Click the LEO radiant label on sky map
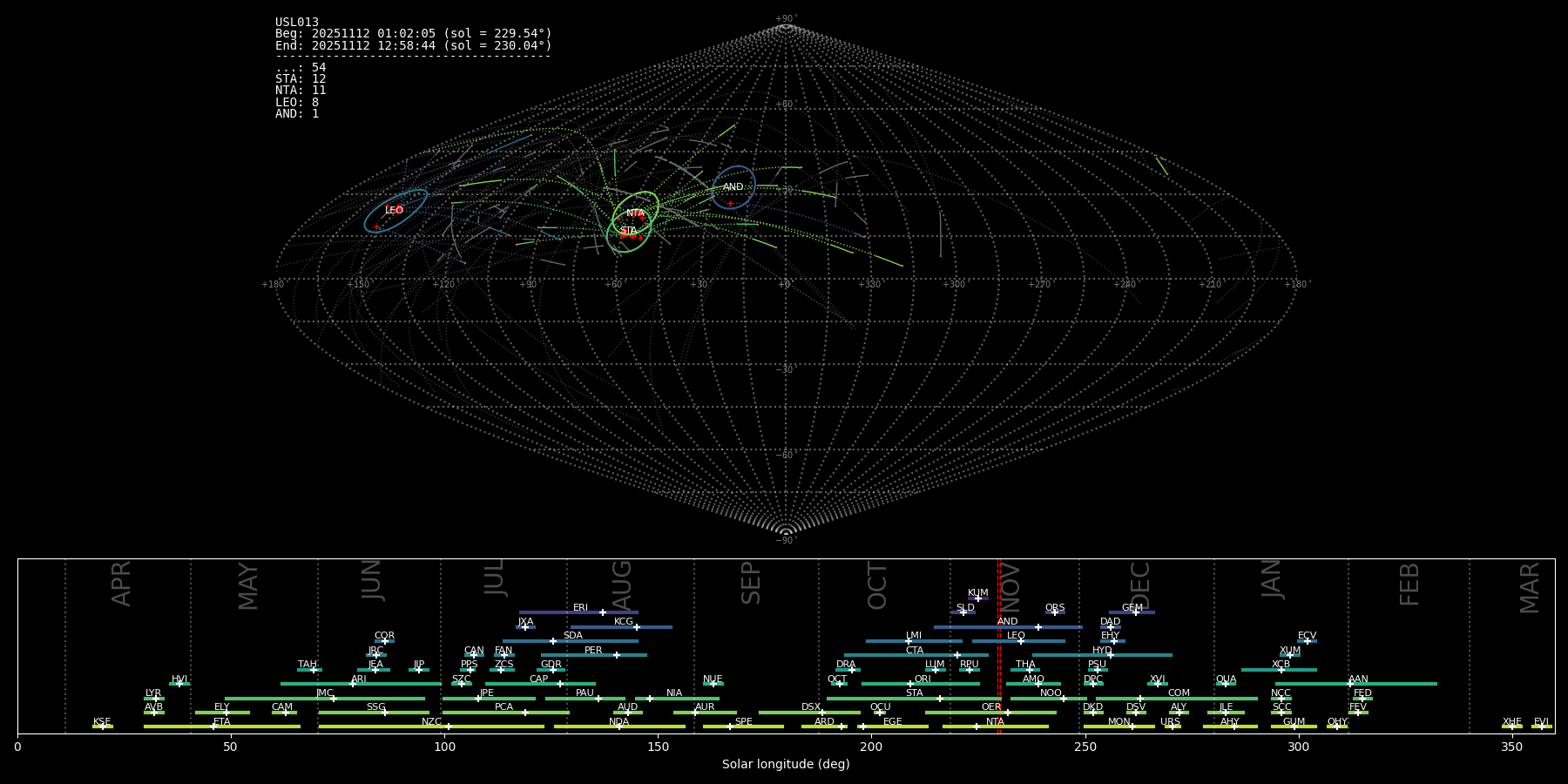Viewport: 1568px width, 784px height. [394, 210]
